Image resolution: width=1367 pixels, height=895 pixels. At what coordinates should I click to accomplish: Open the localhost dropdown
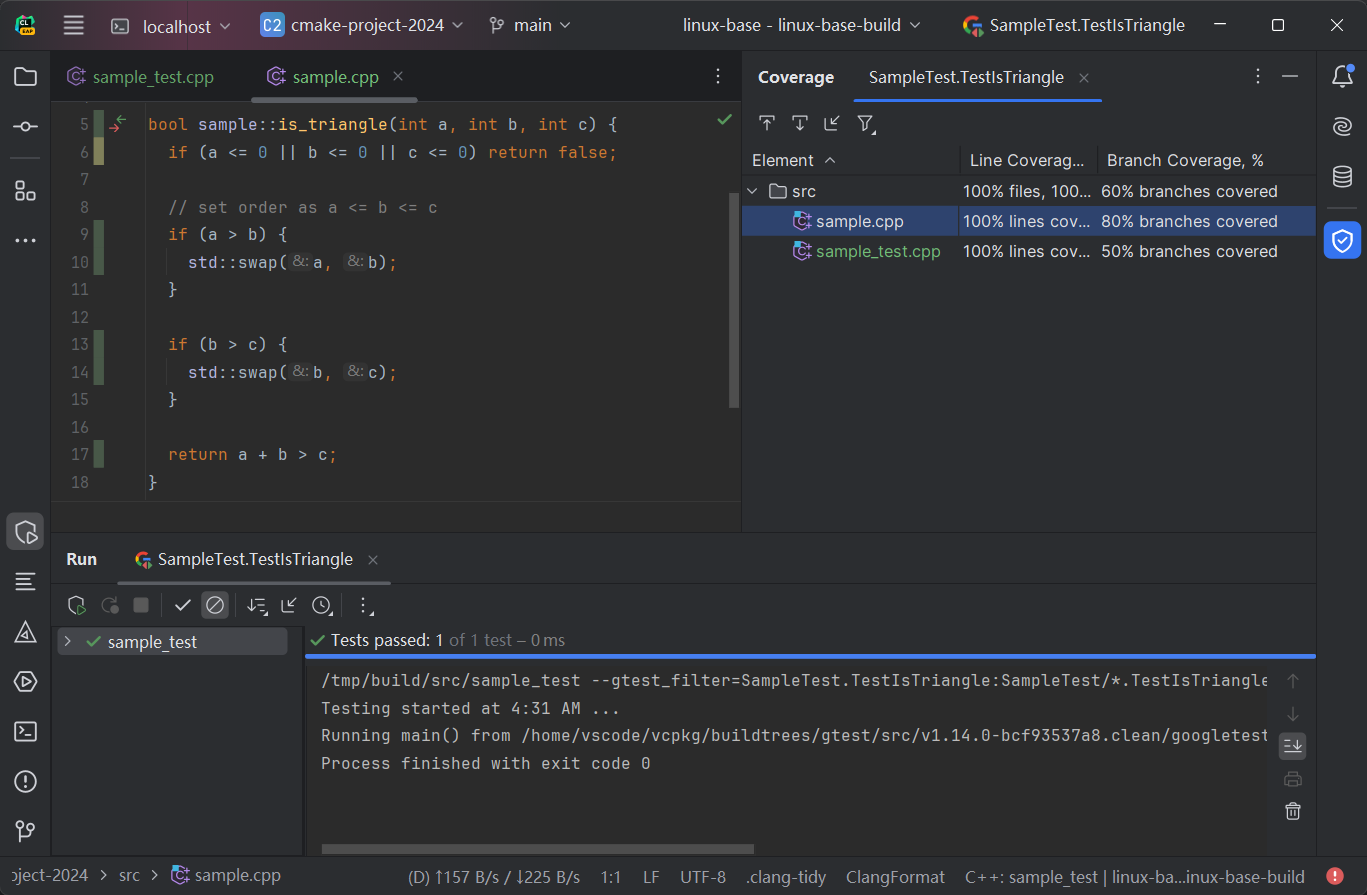pyautogui.click(x=172, y=26)
